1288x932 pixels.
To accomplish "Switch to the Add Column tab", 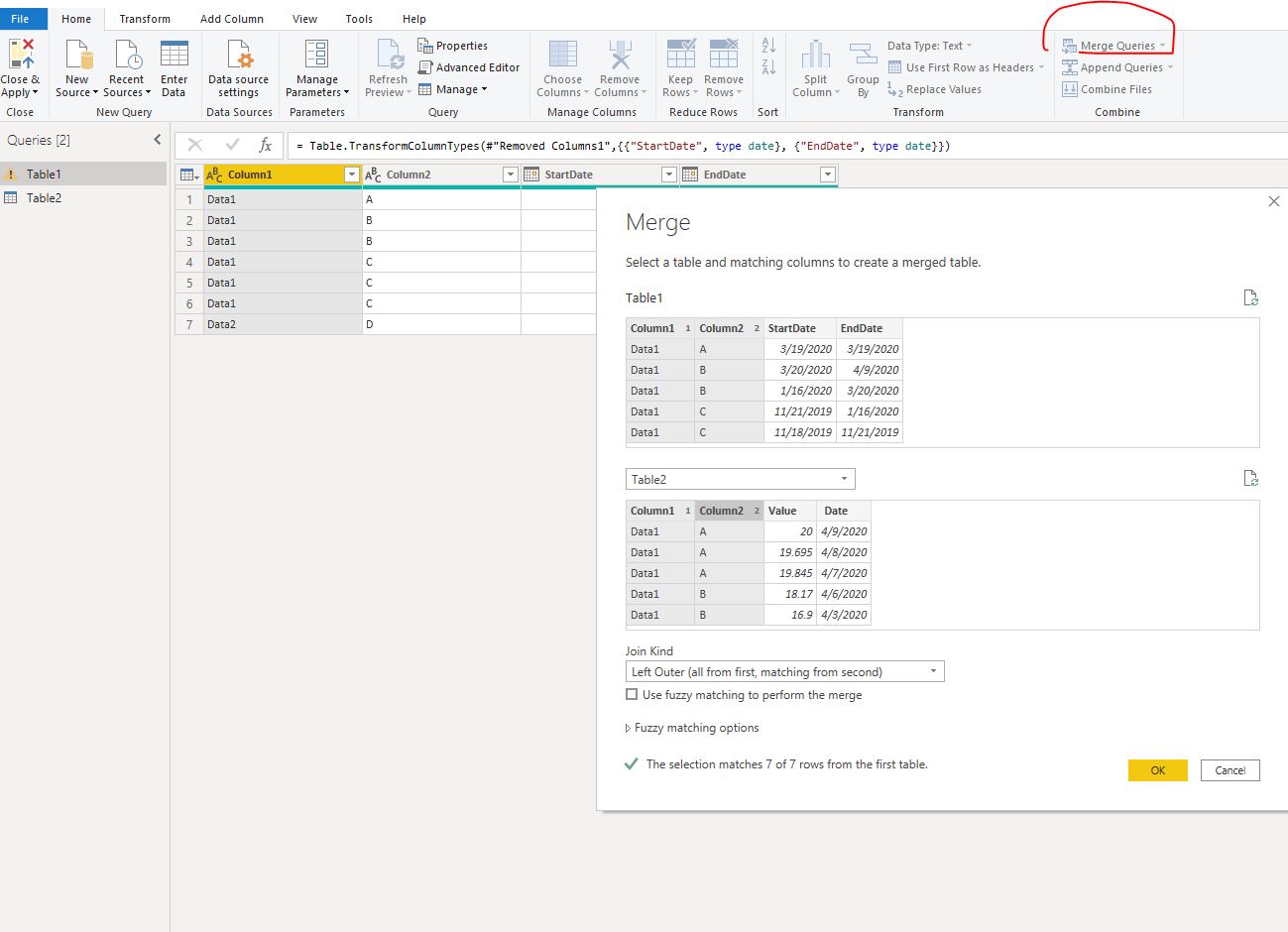I will coord(232,19).
